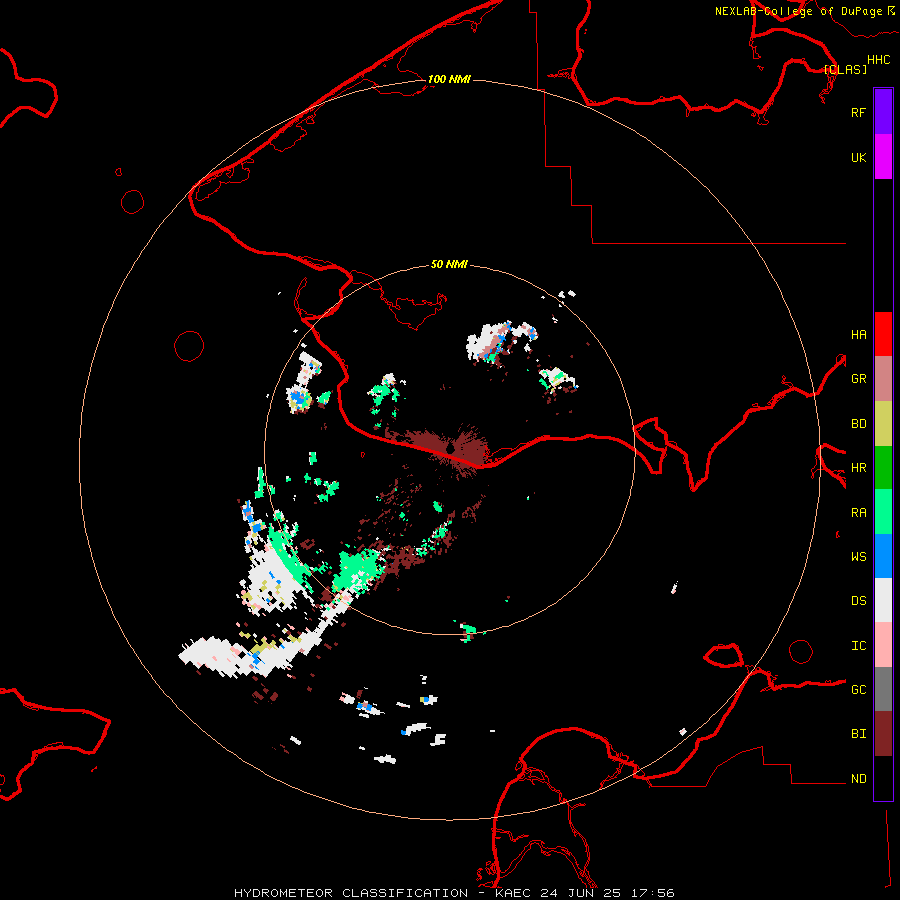Click the brown radar-site clutter center
Screen dimensions: 900x900
click(450, 447)
